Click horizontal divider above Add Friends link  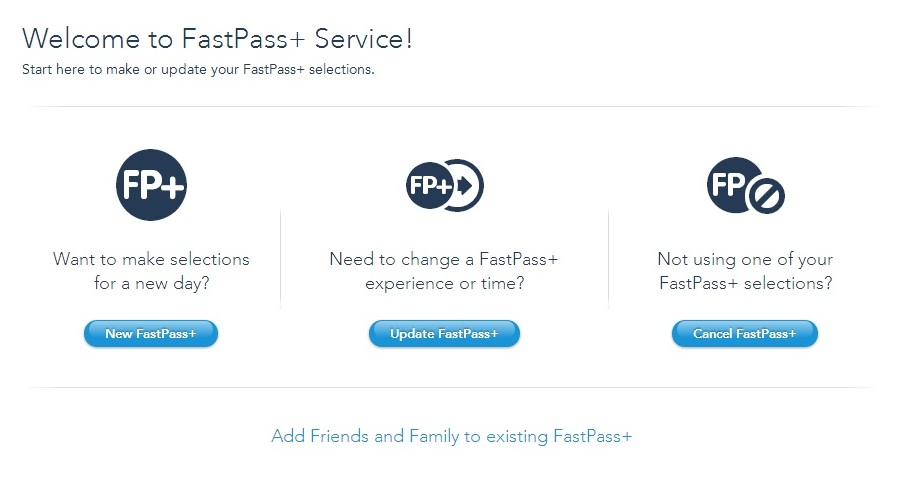[452, 387]
